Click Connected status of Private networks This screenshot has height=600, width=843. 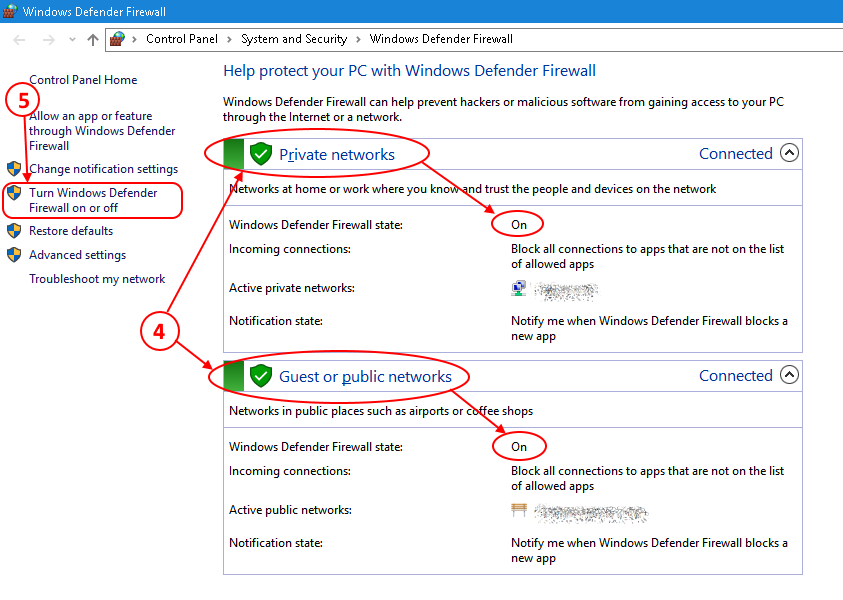(735, 154)
